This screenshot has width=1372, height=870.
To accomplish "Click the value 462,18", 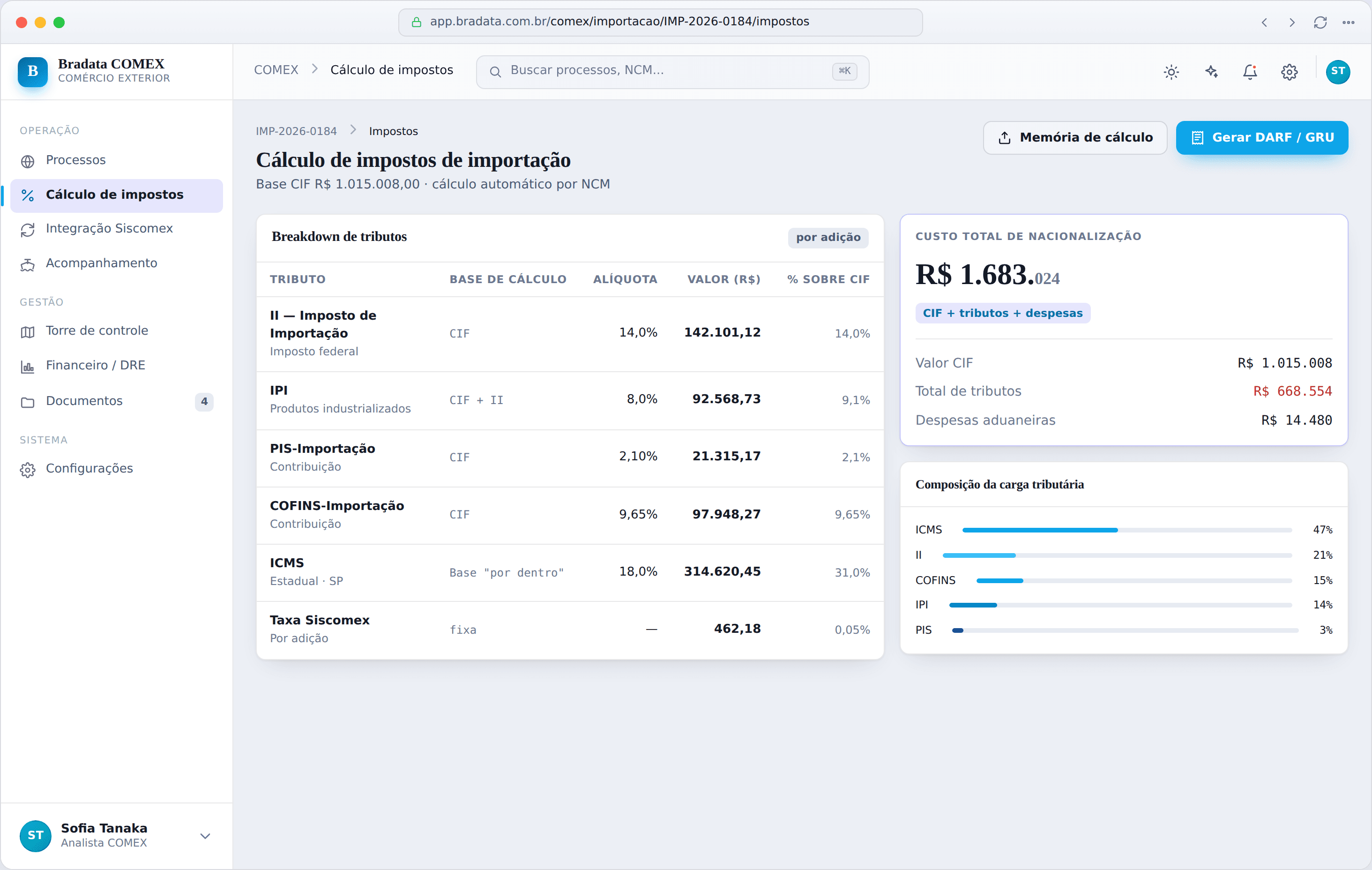I will click(x=737, y=628).
